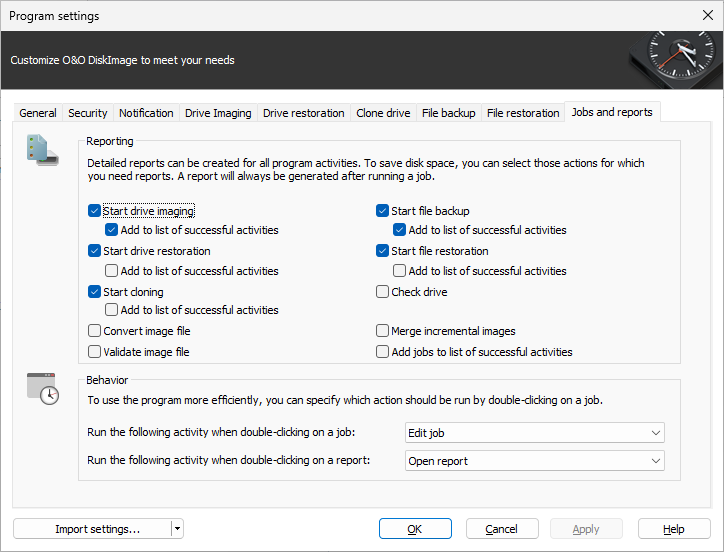Open Help for program settings
The width and height of the screenshot is (724, 552).
674,528
